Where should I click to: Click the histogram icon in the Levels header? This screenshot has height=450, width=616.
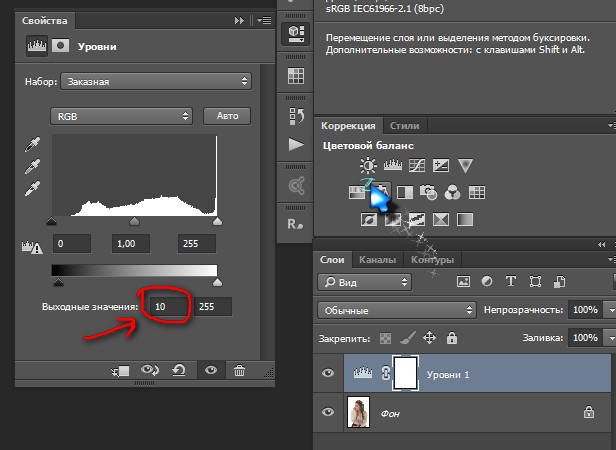pyautogui.click(x=37, y=46)
